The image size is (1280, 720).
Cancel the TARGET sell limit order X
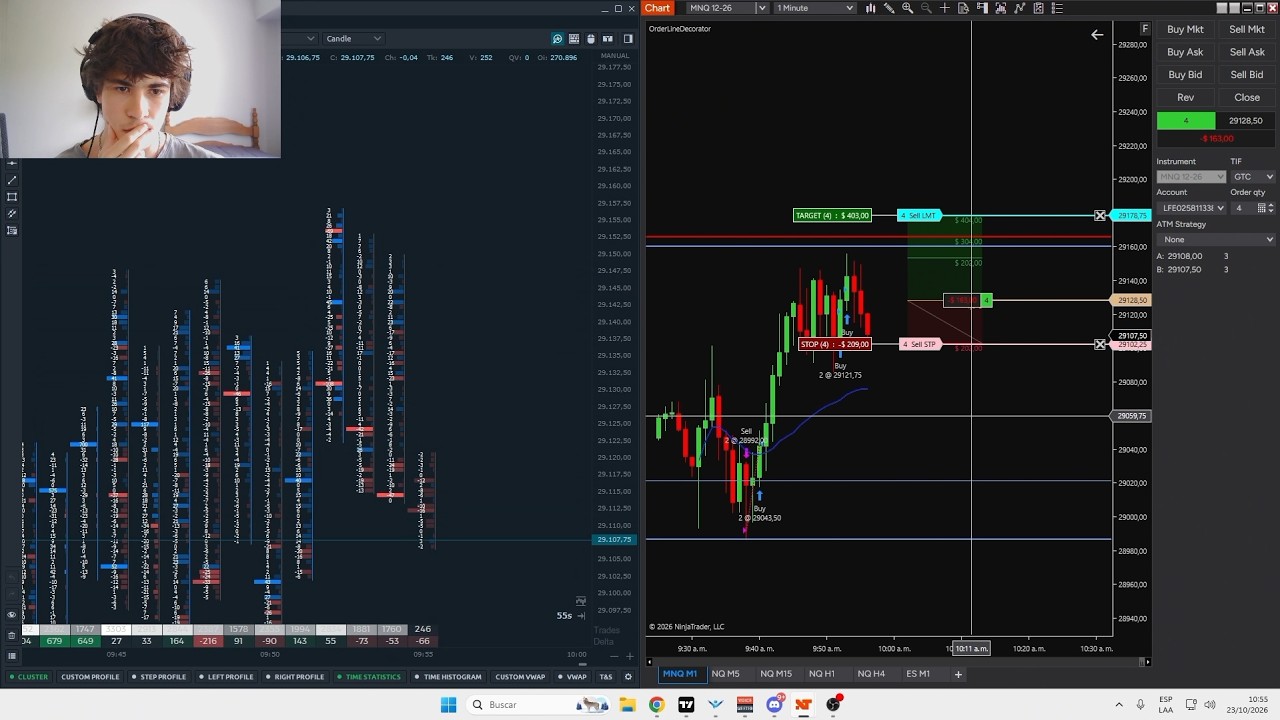1100,216
